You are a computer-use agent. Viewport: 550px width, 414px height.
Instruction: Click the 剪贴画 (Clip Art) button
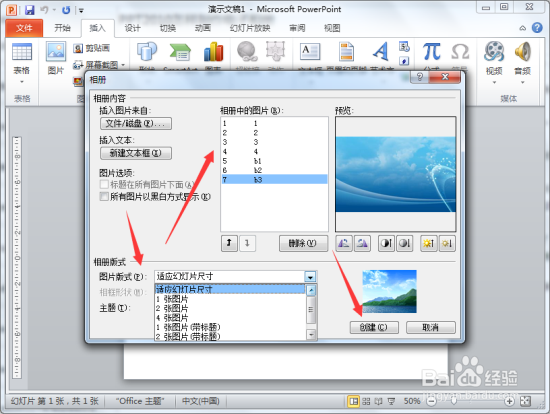[x=92, y=48]
